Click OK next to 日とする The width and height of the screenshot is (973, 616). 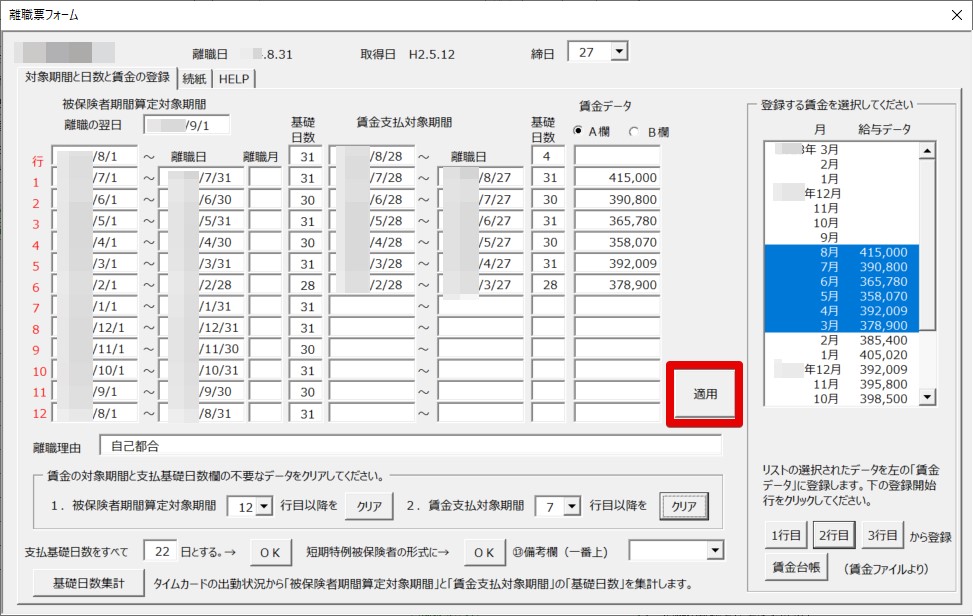pyautogui.click(x=270, y=552)
